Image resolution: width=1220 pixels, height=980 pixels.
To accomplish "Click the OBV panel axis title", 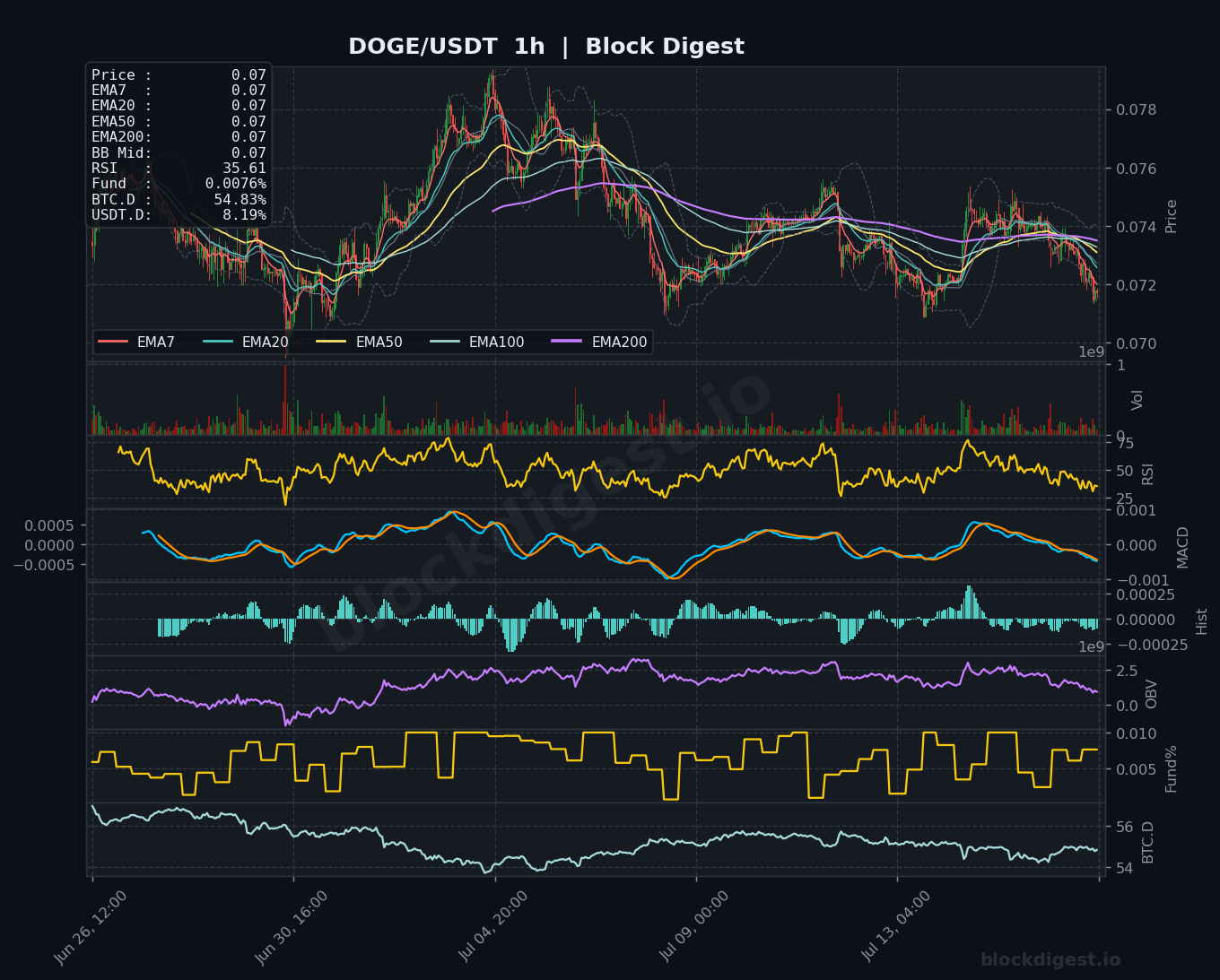I will [x=1152, y=694].
